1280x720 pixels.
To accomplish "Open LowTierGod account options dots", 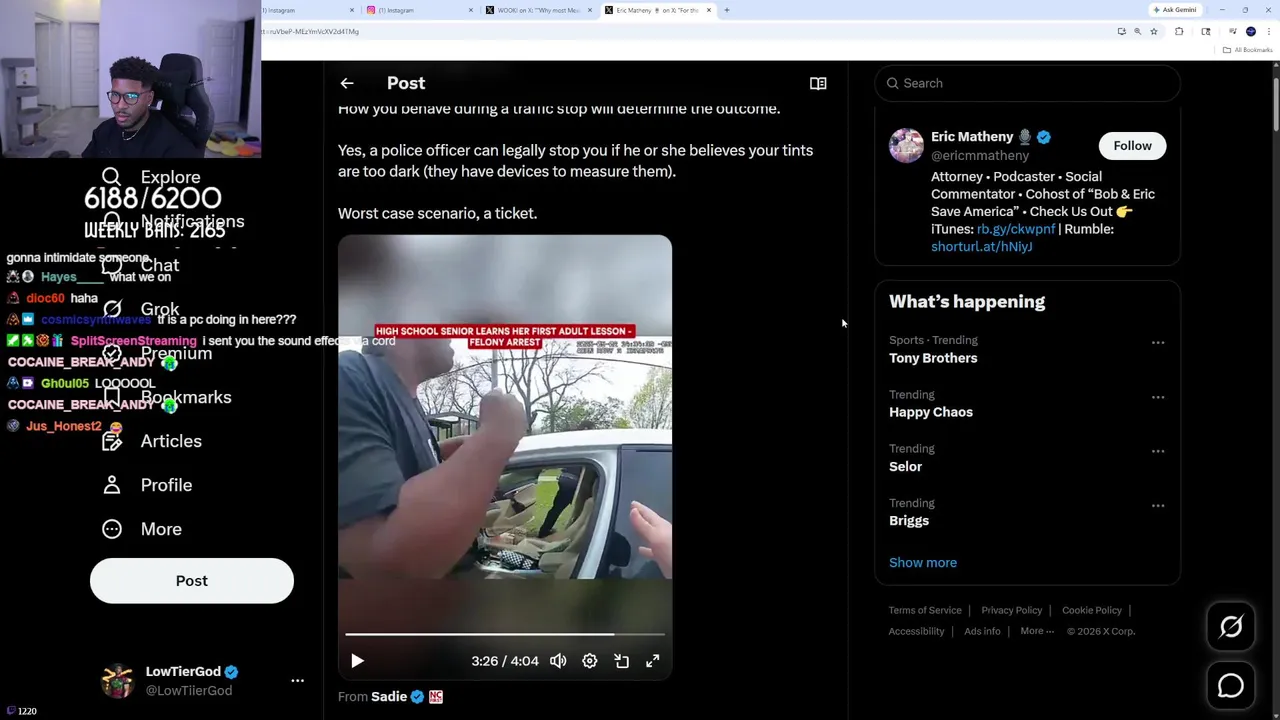I will point(297,680).
